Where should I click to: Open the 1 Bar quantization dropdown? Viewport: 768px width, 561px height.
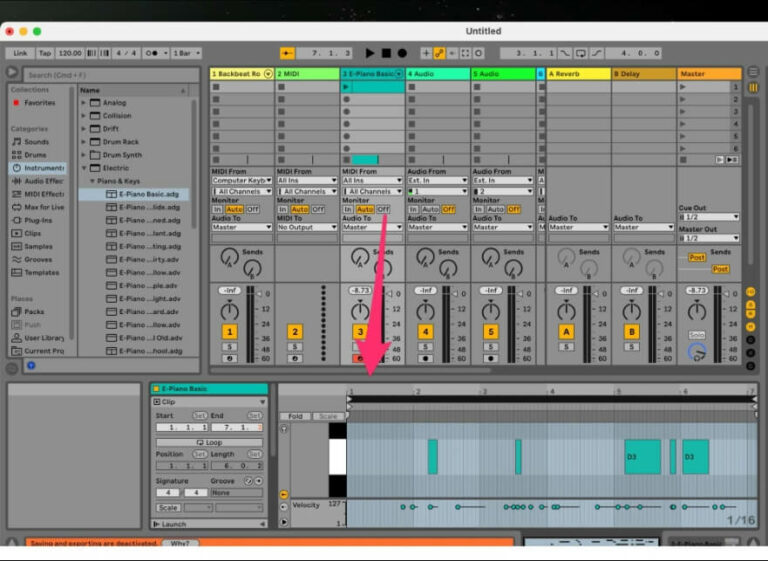pos(186,53)
